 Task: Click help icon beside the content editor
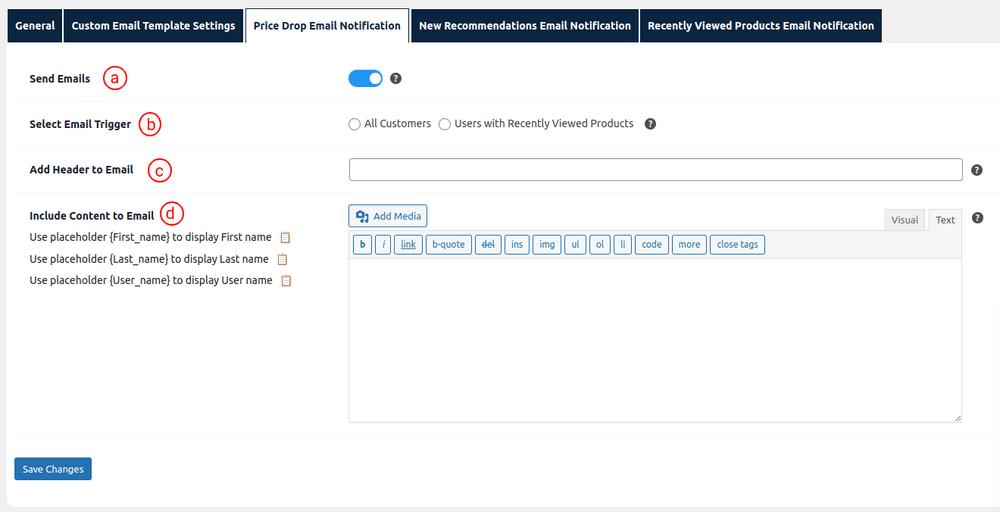tap(977, 218)
